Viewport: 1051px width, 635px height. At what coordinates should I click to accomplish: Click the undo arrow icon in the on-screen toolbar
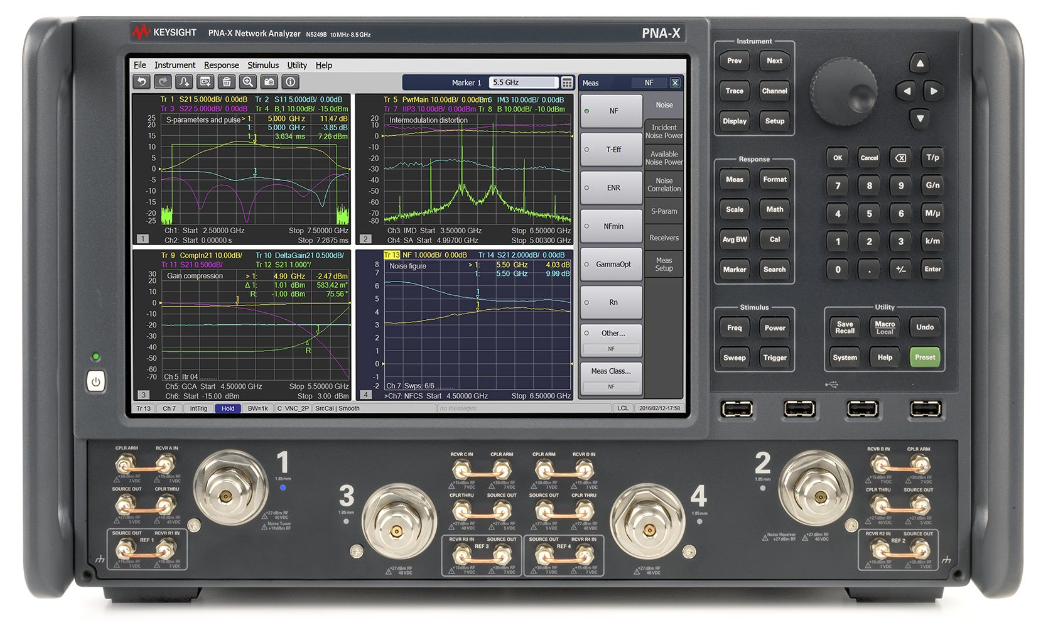(141, 82)
